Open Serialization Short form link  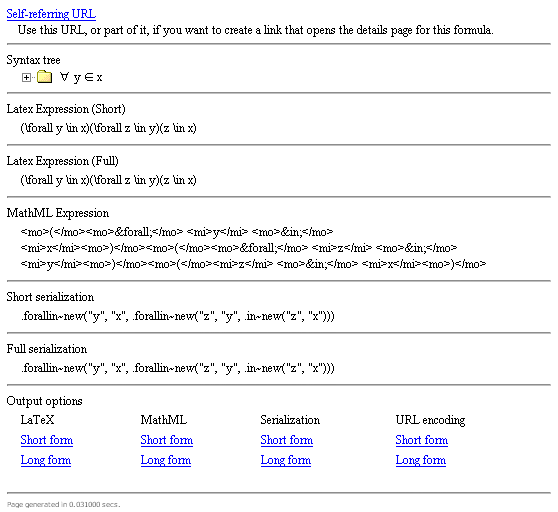coord(286,440)
